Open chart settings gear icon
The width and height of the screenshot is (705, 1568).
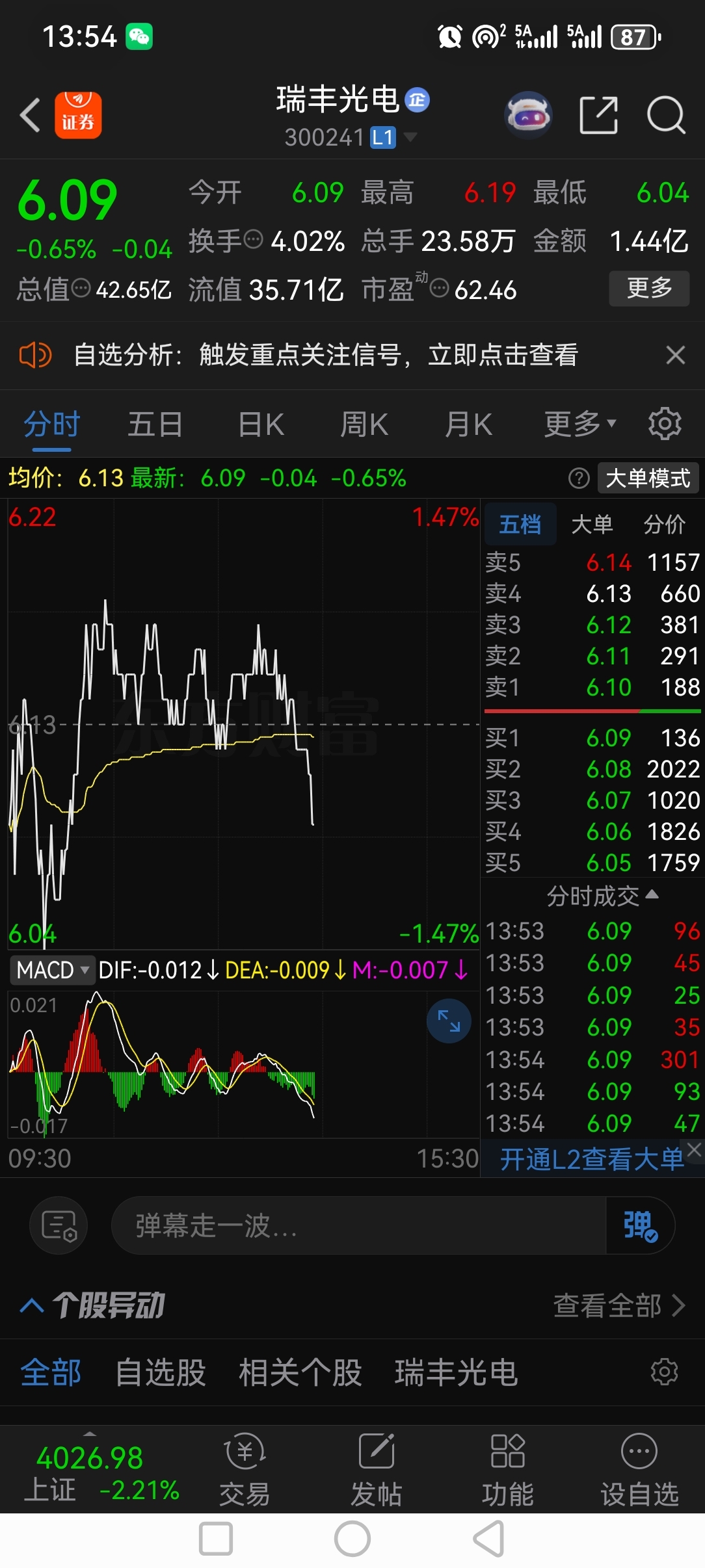coord(665,424)
